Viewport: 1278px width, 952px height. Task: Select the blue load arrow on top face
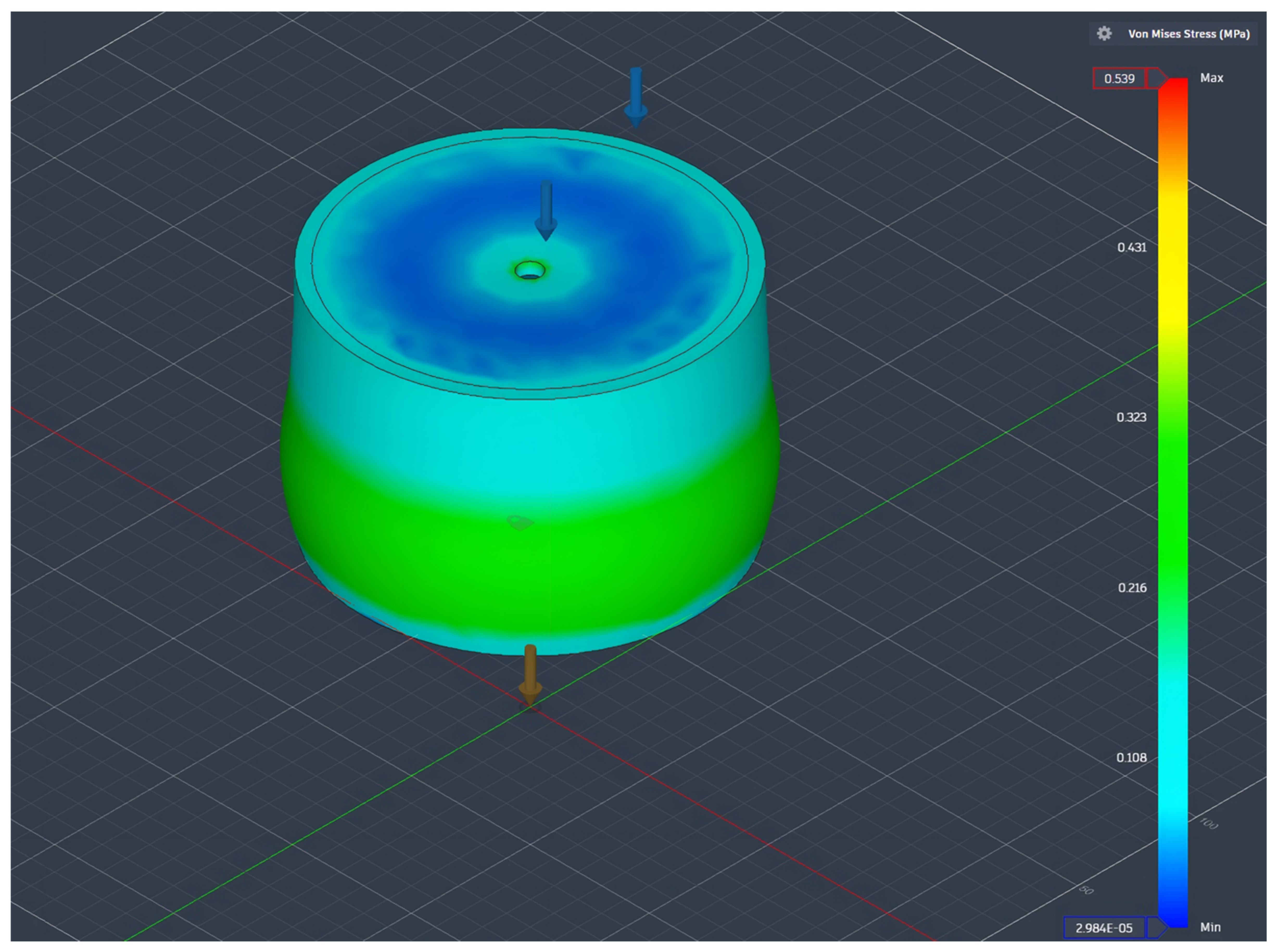coord(546,210)
